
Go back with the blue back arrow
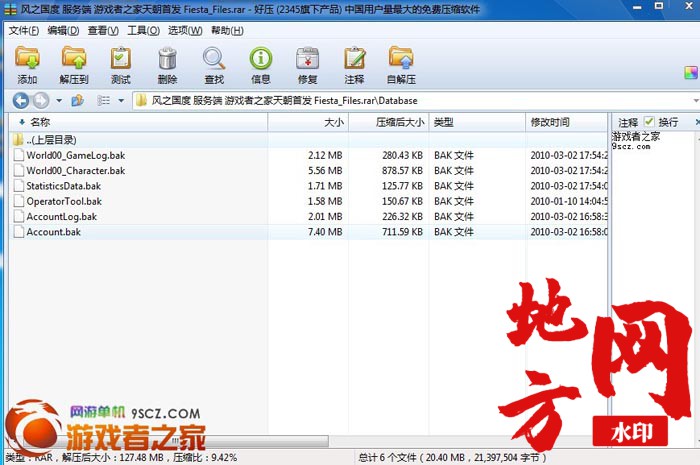click(21, 100)
